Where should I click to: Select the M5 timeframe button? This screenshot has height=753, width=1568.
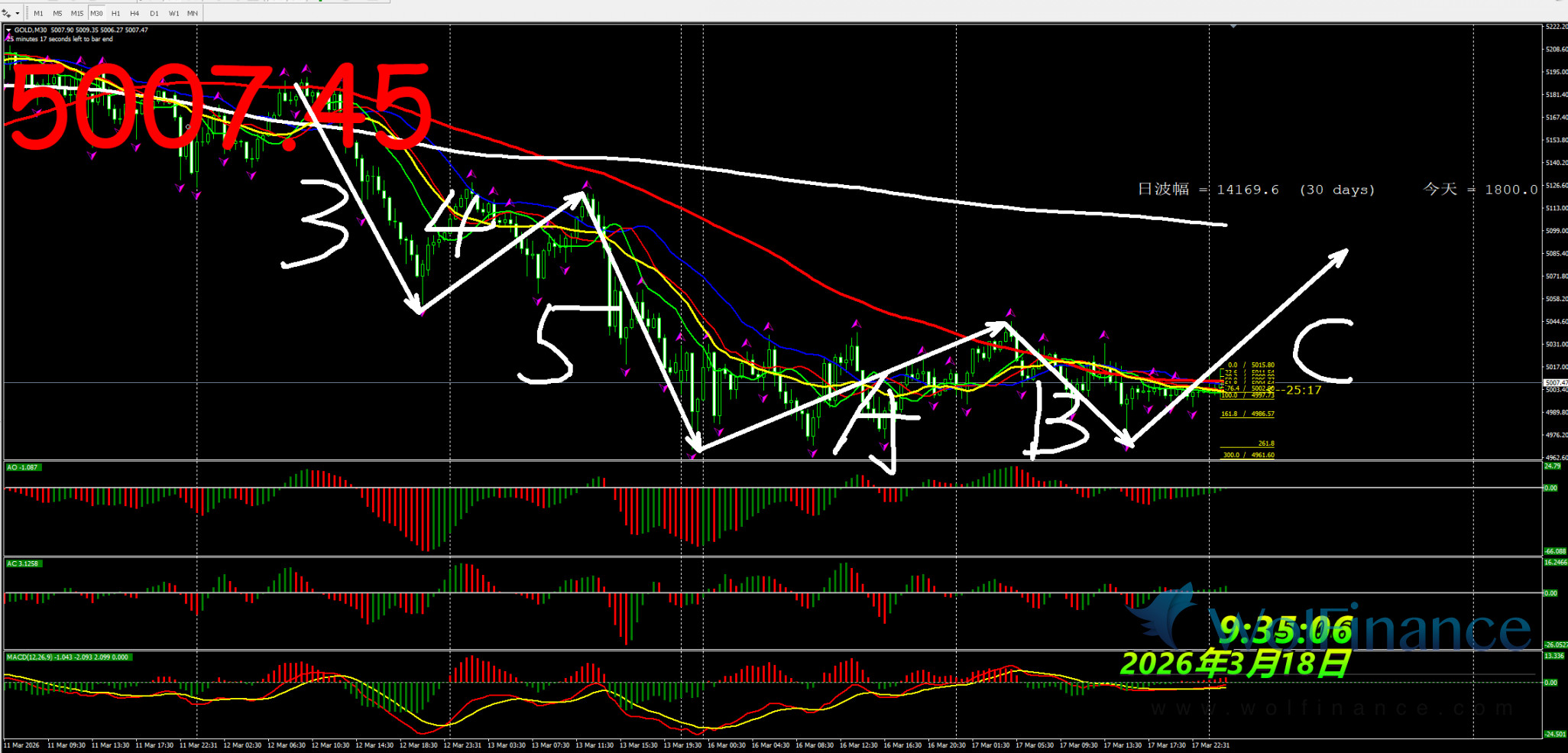57,13
